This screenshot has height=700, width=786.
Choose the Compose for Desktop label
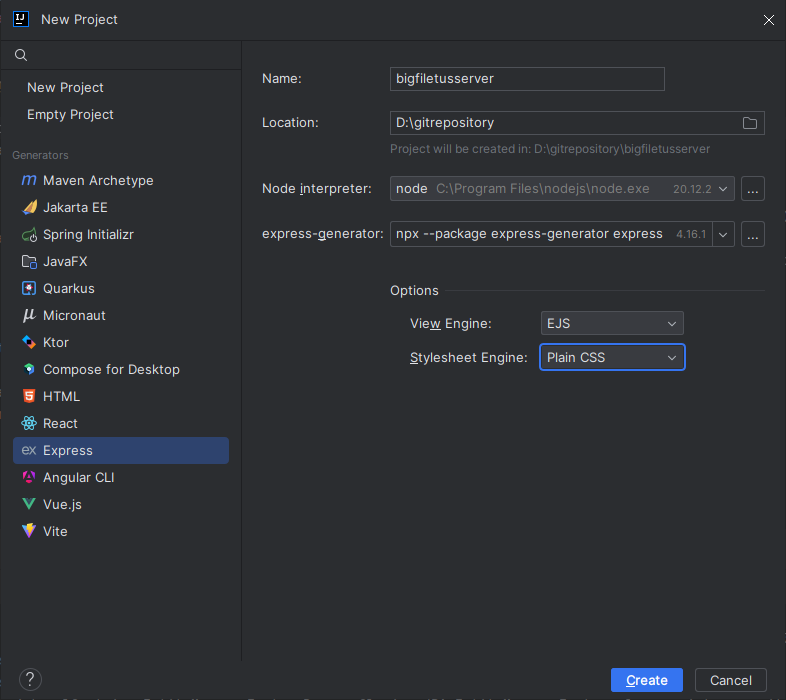pyautogui.click(x=111, y=370)
